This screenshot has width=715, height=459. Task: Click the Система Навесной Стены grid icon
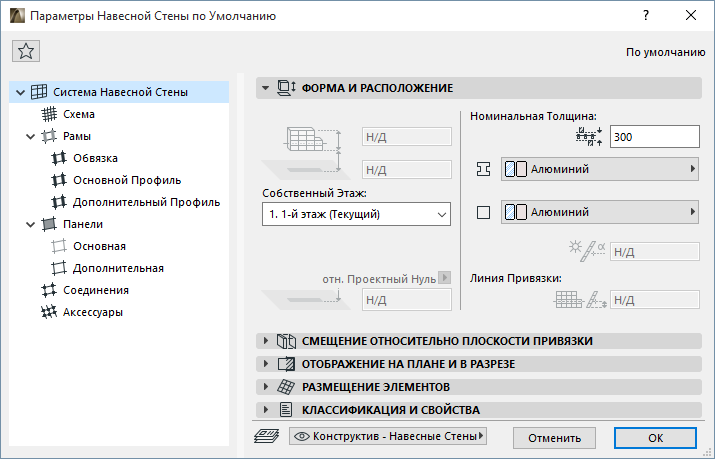click(39, 92)
